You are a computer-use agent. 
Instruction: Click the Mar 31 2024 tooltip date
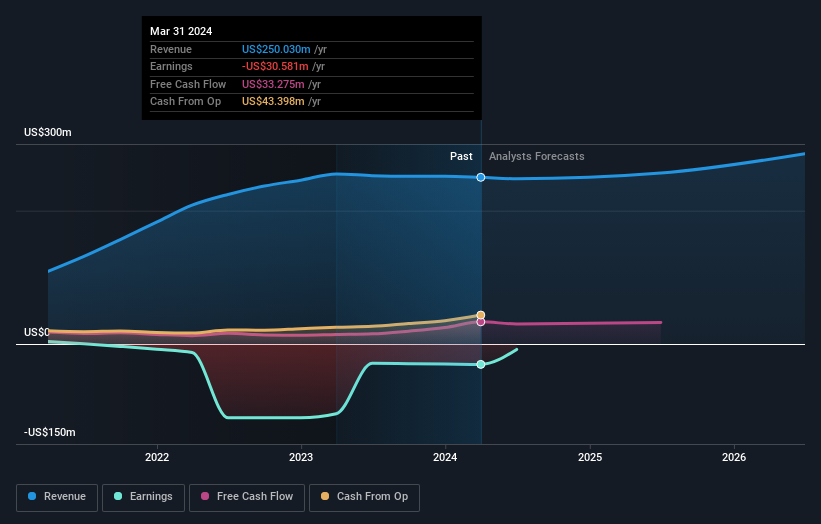pyautogui.click(x=181, y=31)
